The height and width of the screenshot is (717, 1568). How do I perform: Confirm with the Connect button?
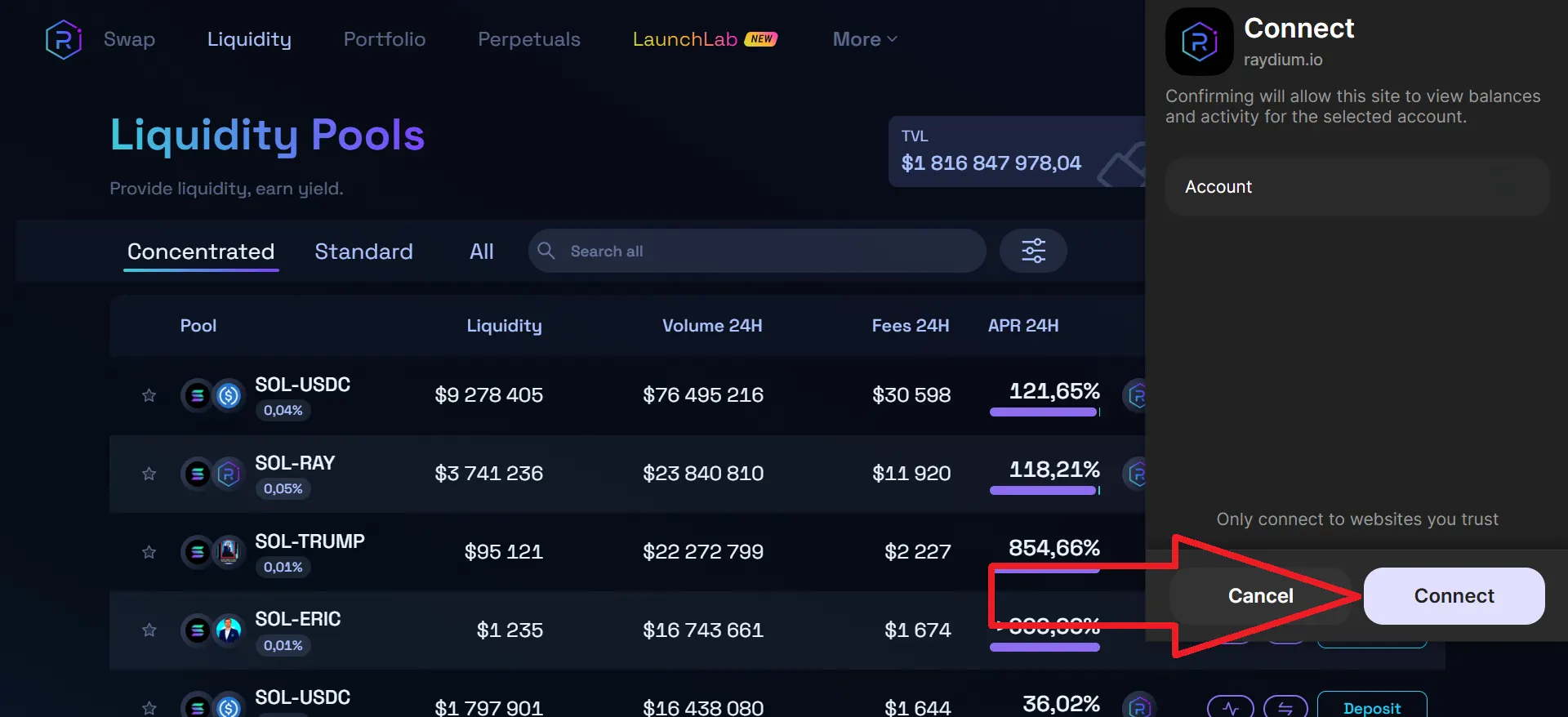tap(1454, 596)
